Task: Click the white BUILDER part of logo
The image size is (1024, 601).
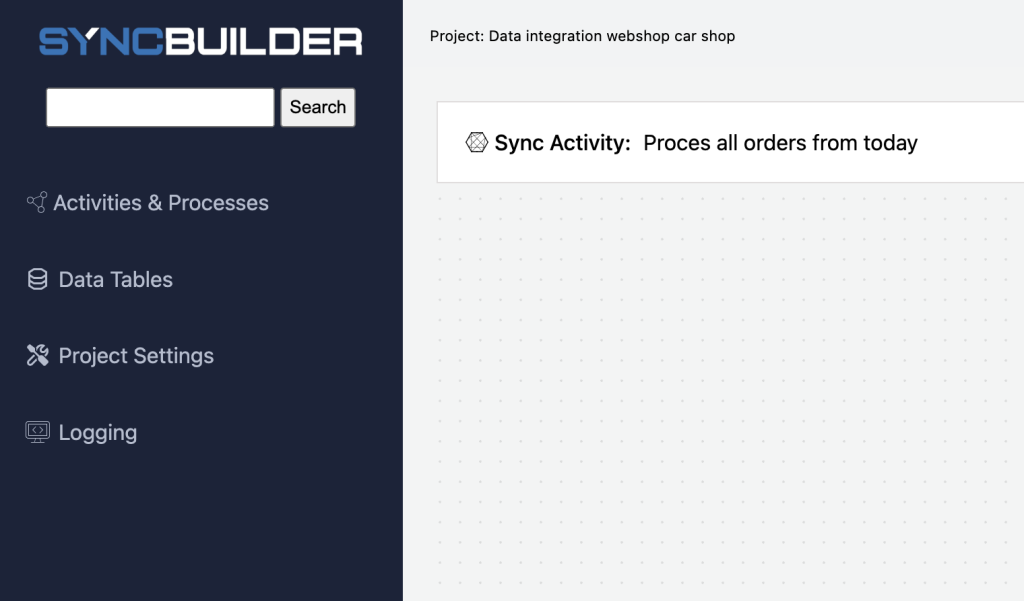Action: pyautogui.click(x=263, y=41)
